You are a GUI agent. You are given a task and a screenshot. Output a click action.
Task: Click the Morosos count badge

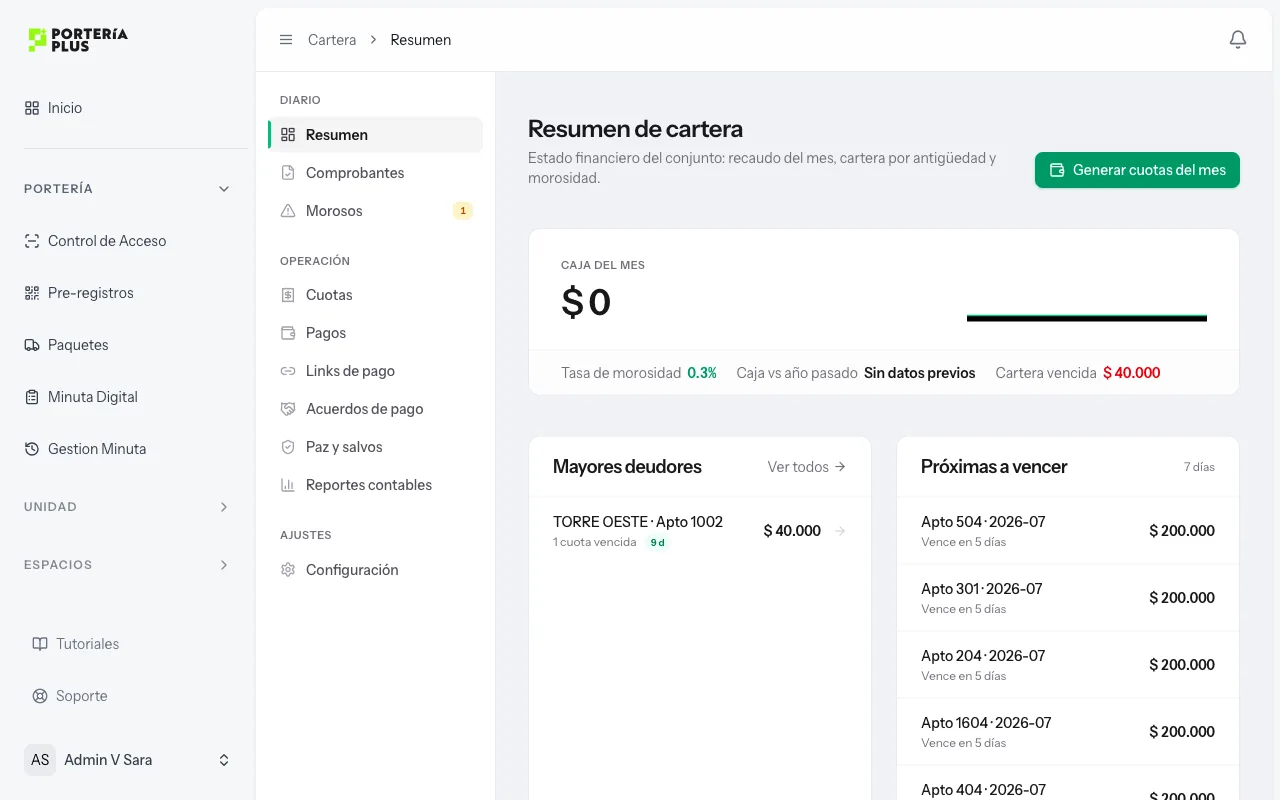pos(462,211)
